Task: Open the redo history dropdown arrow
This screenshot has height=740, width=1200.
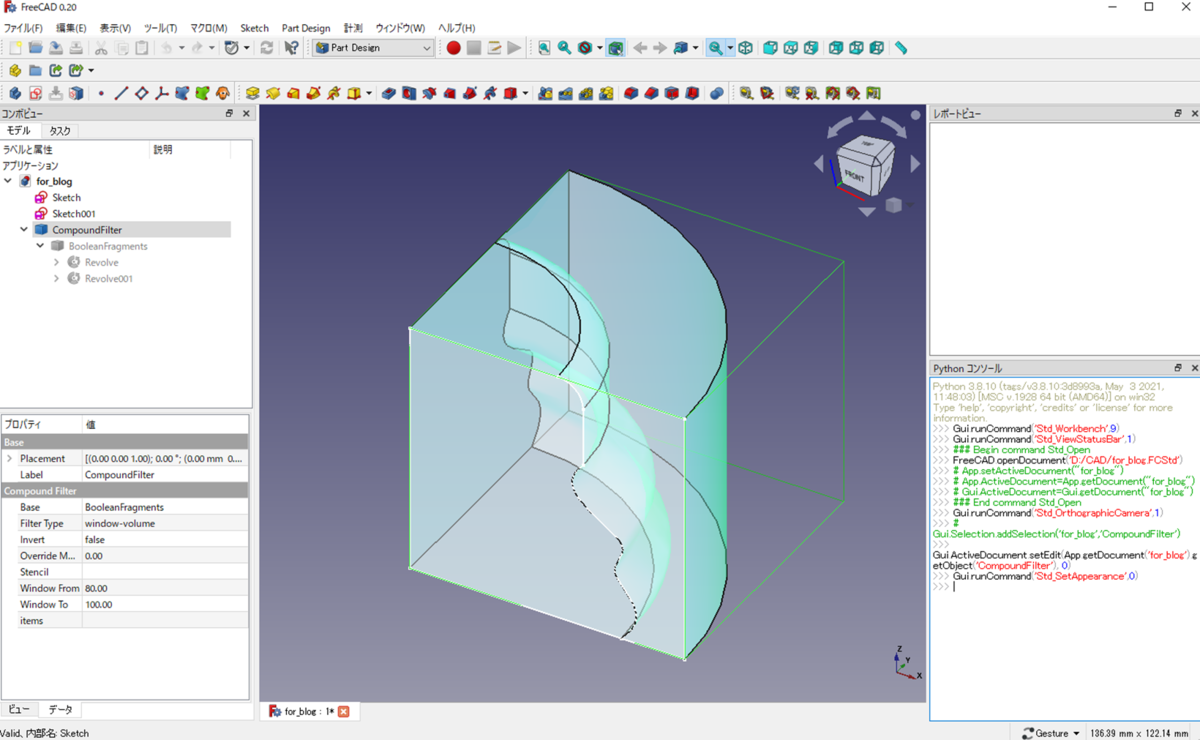Action: pos(212,47)
